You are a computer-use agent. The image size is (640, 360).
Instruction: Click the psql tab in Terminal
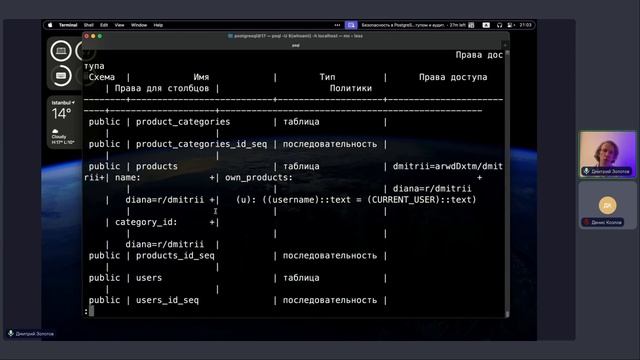(296, 45)
